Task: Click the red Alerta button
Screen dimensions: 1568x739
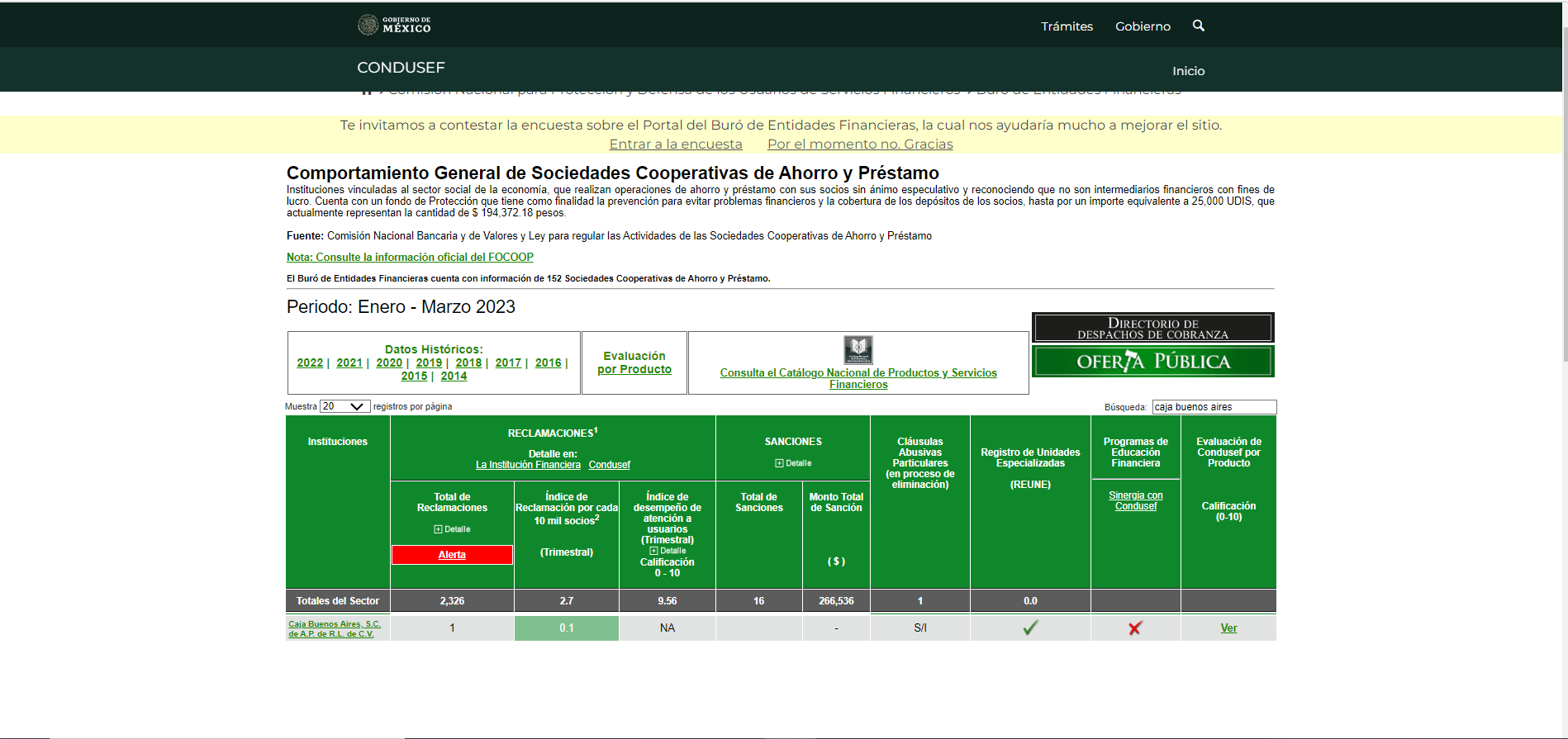Action: click(452, 555)
